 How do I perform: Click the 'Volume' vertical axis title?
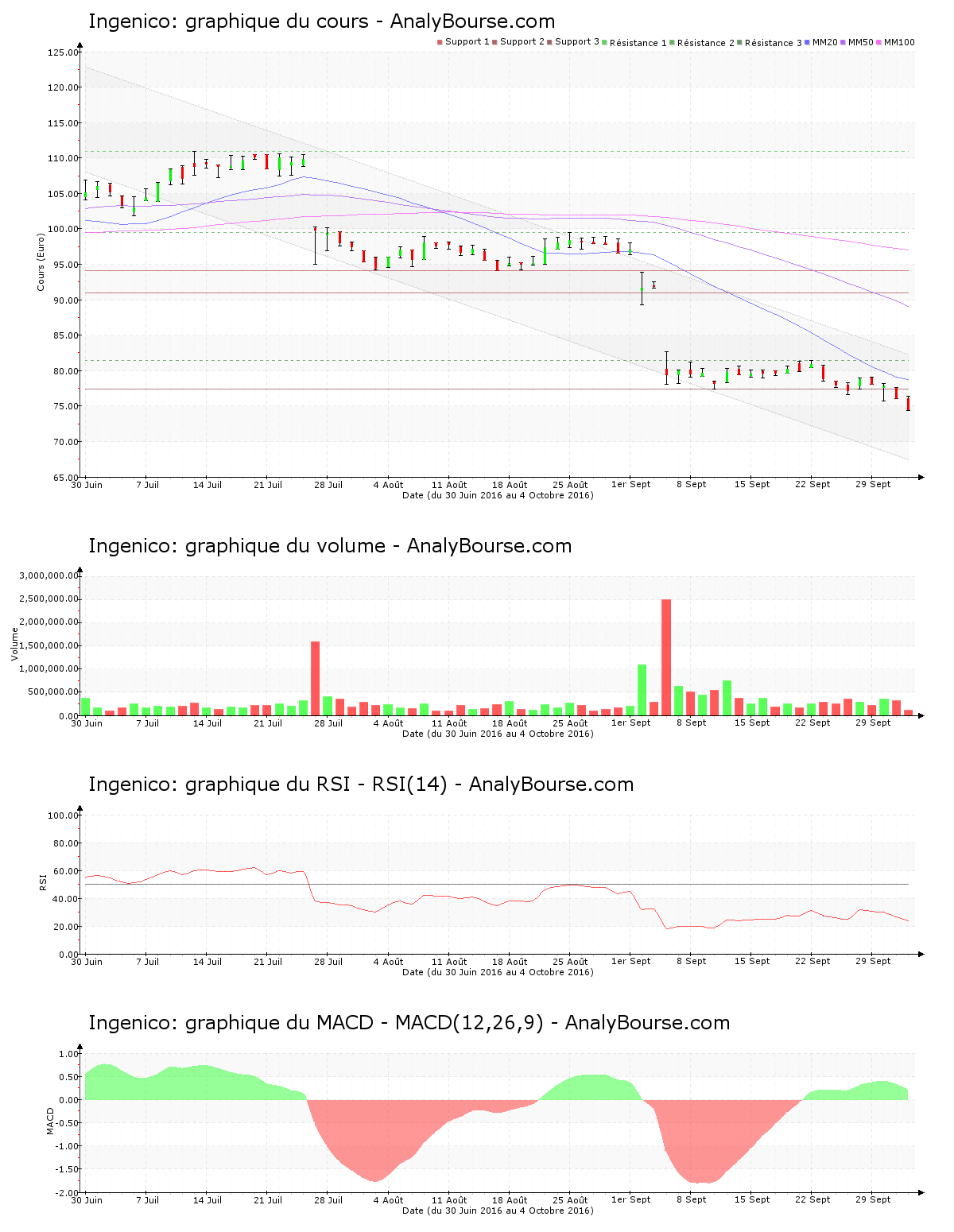(x=14, y=644)
